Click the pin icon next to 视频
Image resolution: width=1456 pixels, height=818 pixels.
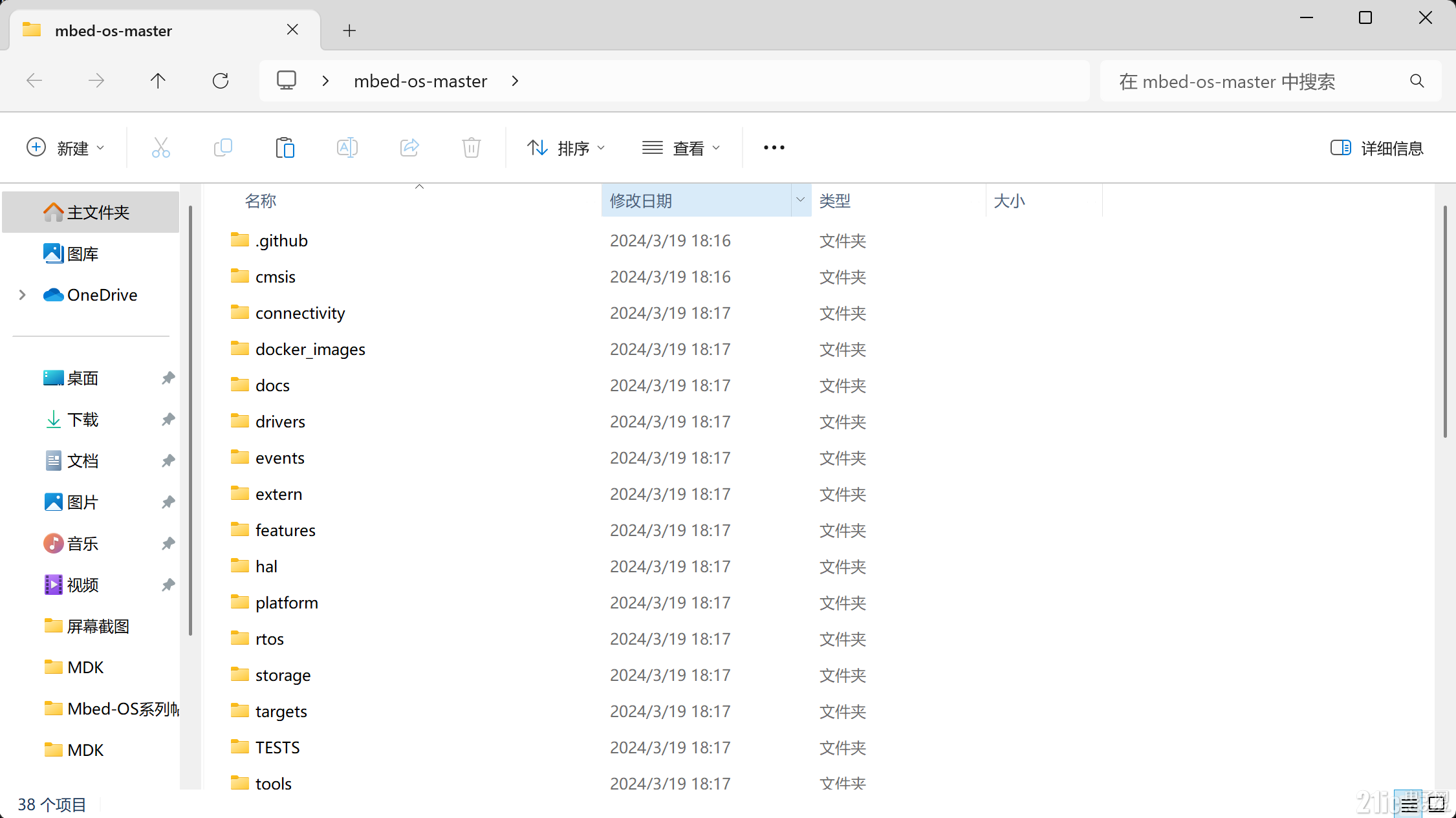168,585
